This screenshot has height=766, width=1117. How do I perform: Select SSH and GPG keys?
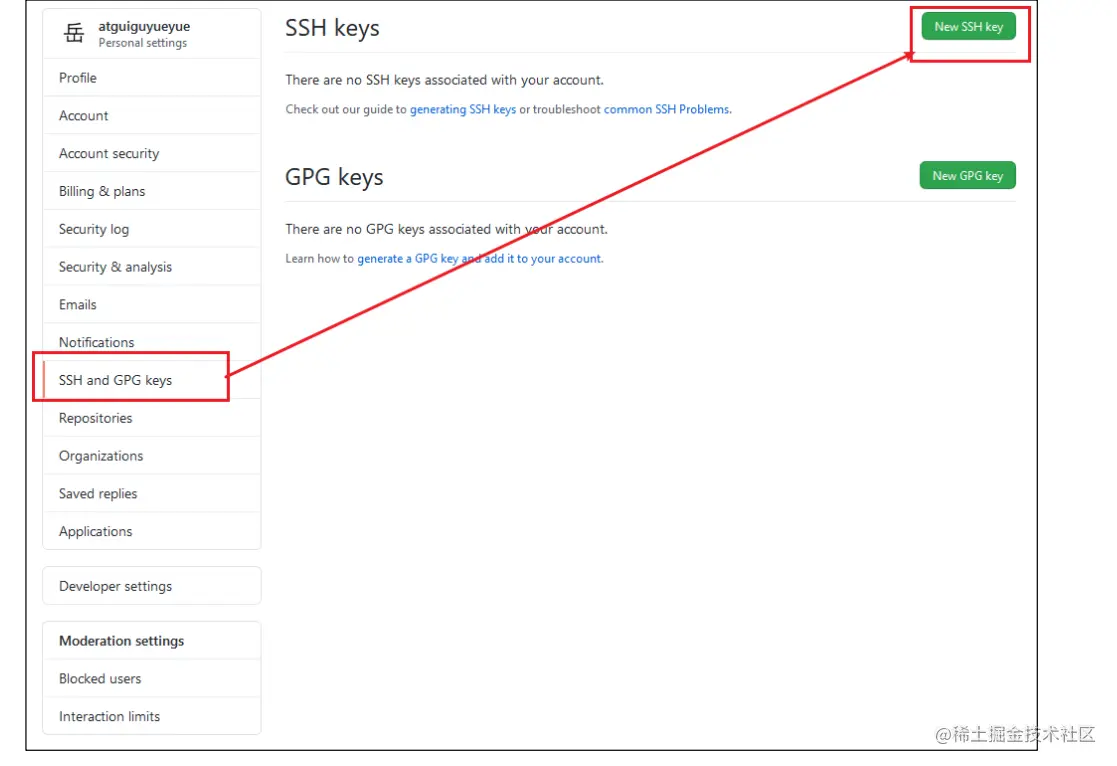152,380
